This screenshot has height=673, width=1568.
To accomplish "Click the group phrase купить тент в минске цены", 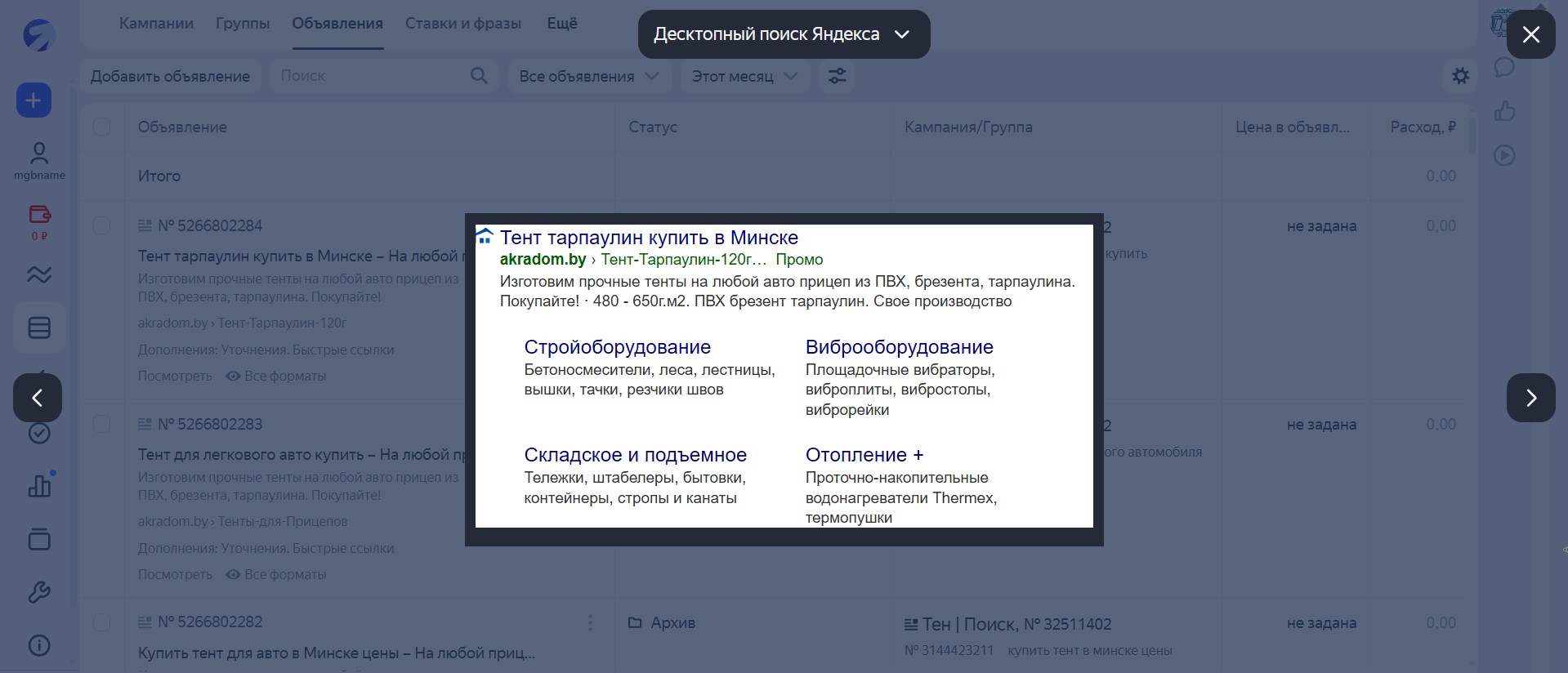I will pos(1090,650).
